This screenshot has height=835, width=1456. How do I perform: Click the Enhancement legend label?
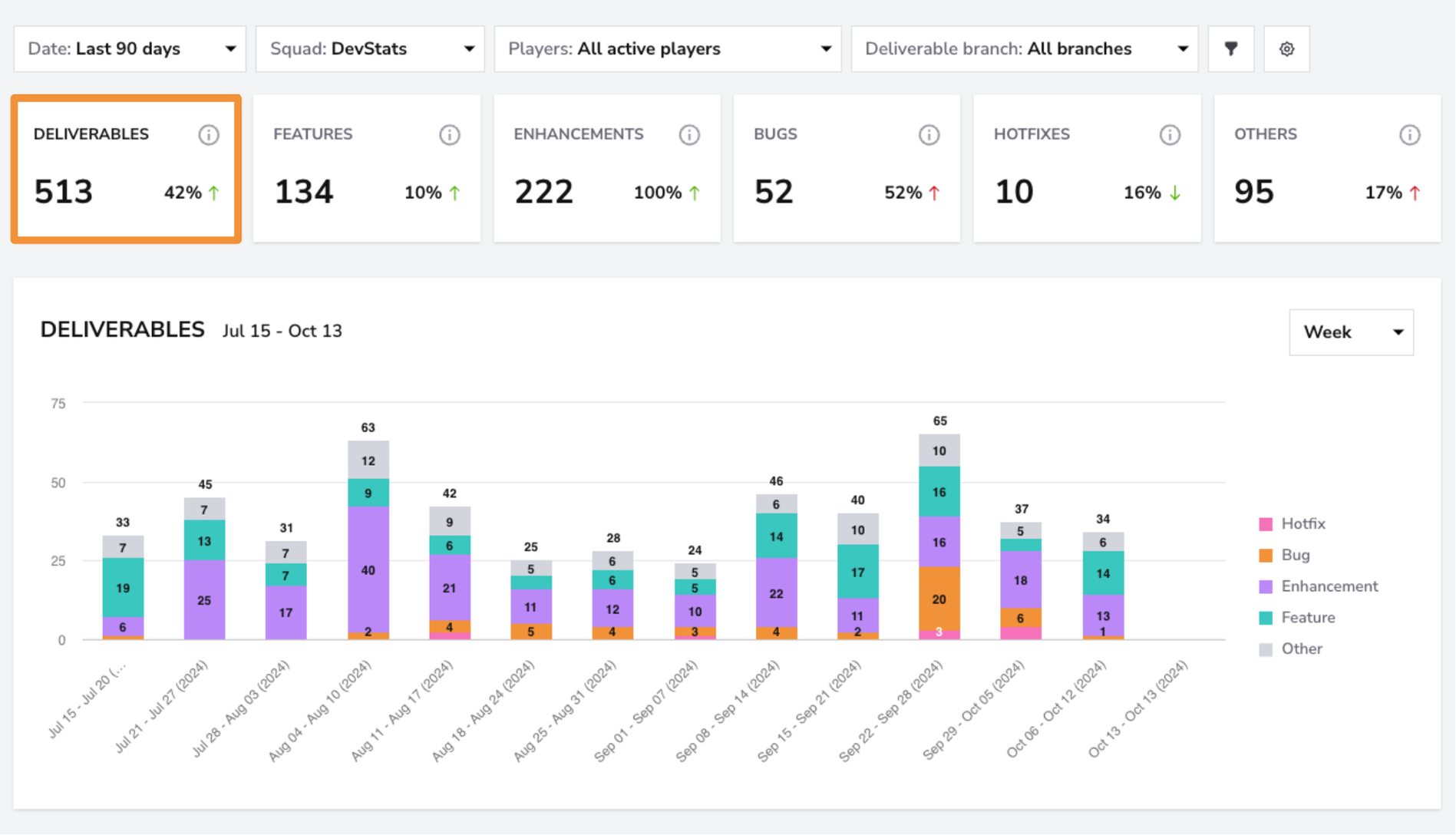click(x=1329, y=587)
